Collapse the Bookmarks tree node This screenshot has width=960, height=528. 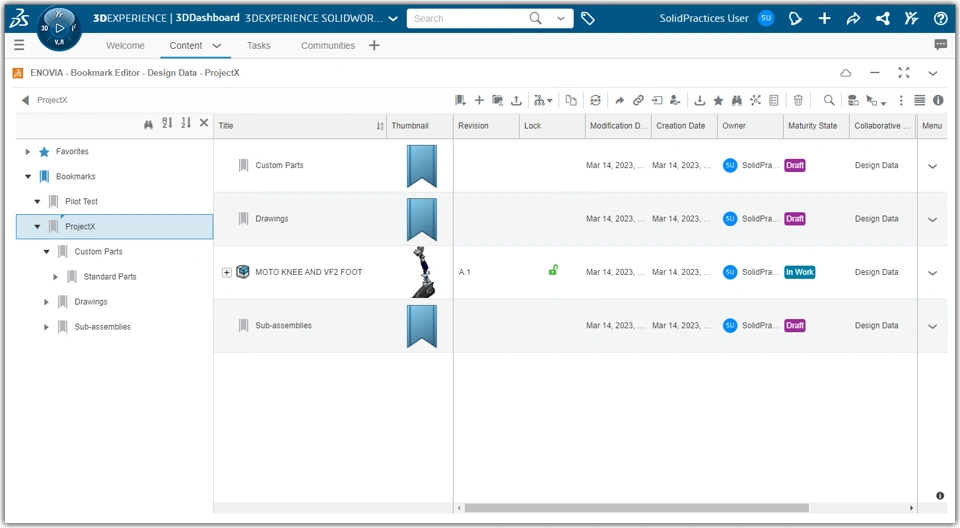[x=28, y=176]
